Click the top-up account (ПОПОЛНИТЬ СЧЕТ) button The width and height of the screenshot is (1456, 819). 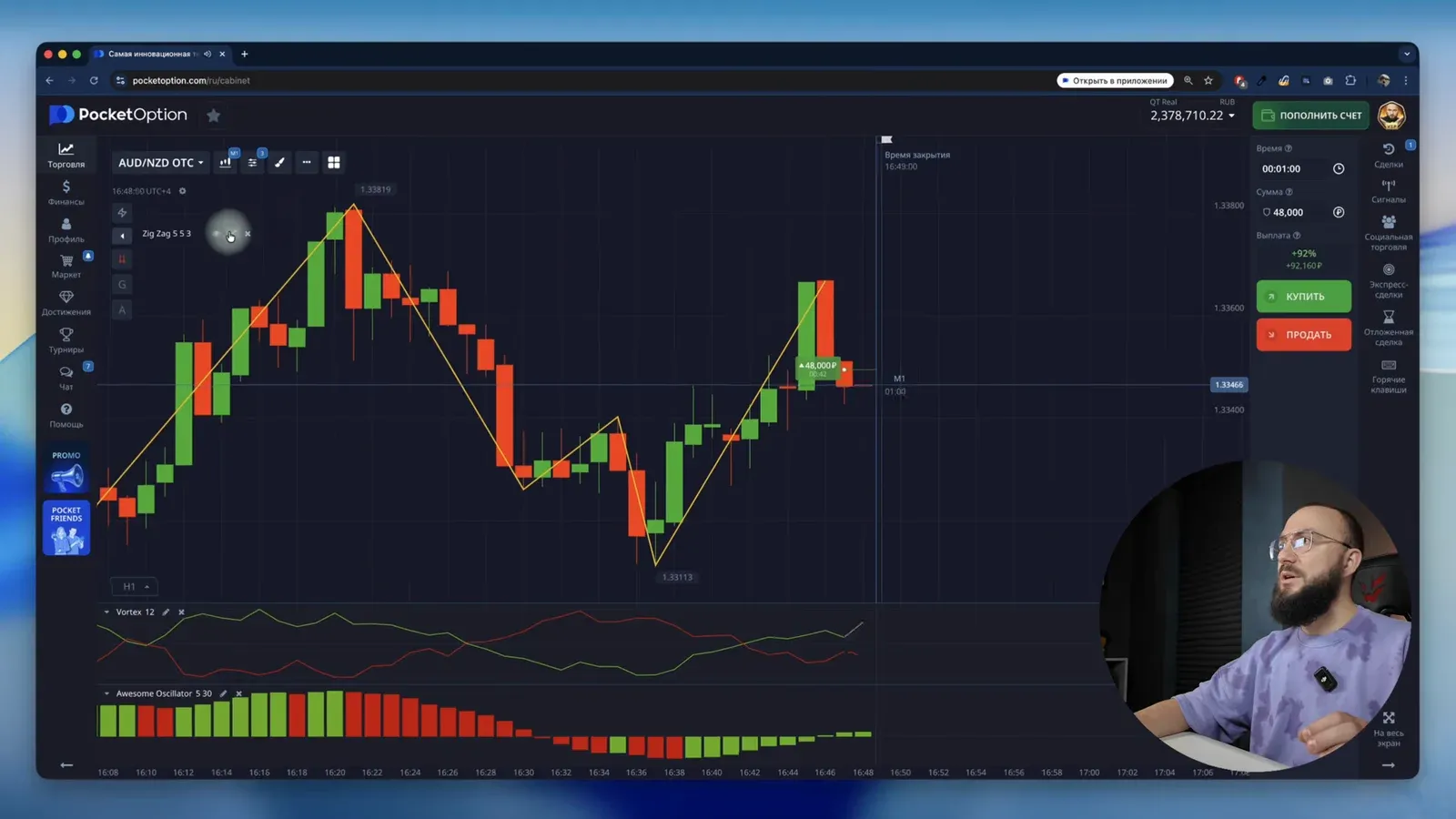[x=1310, y=116]
